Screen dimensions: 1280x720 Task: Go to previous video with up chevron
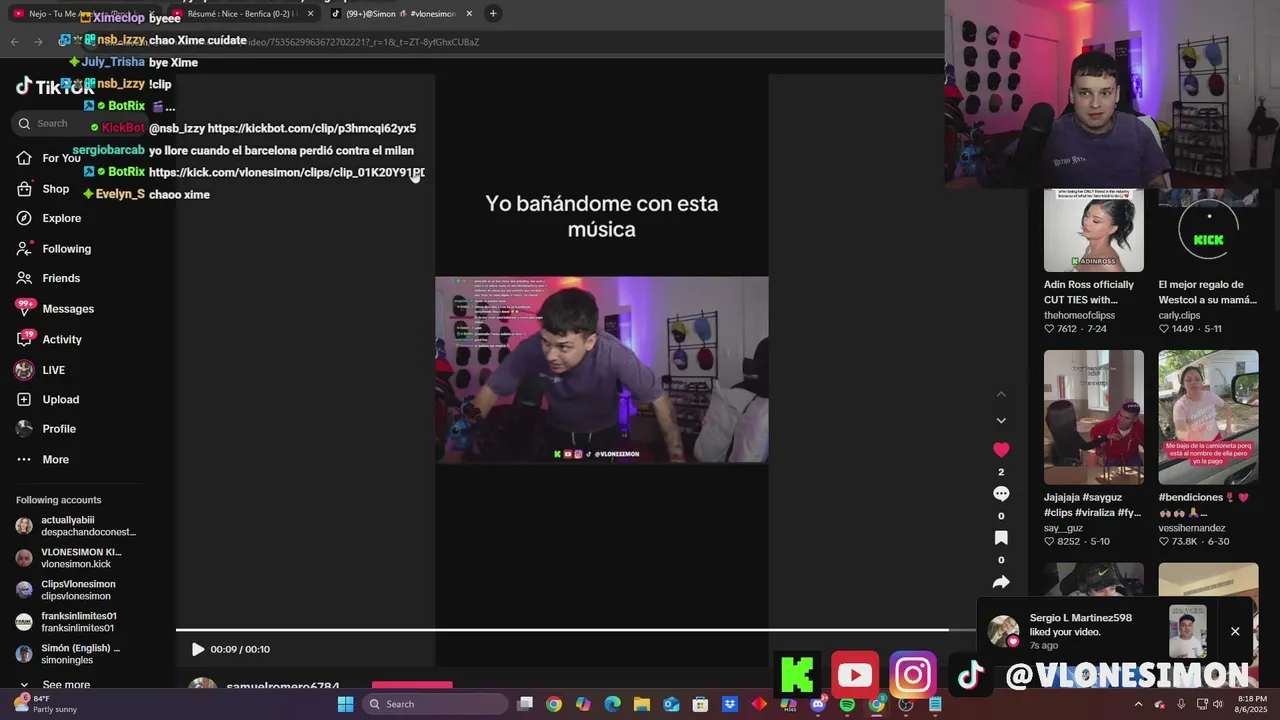(1001, 394)
